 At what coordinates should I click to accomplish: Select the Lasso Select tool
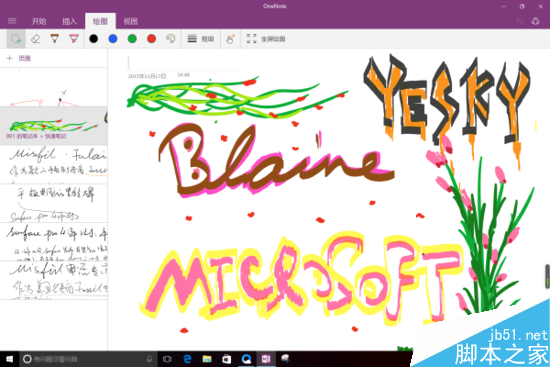16,39
